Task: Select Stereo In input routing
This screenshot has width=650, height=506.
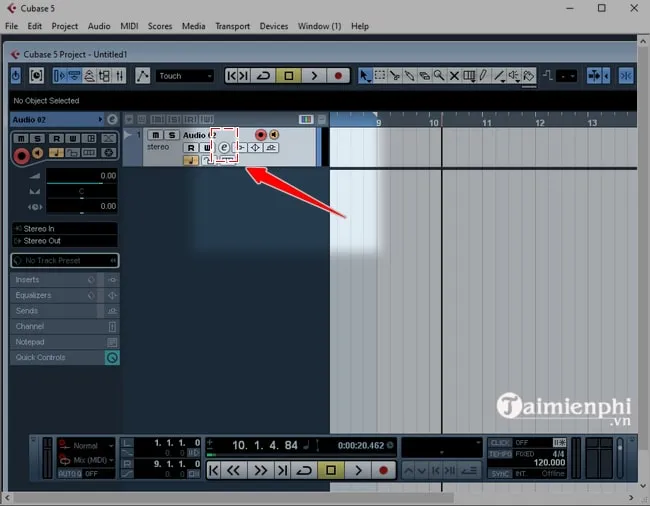Action: coord(65,229)
